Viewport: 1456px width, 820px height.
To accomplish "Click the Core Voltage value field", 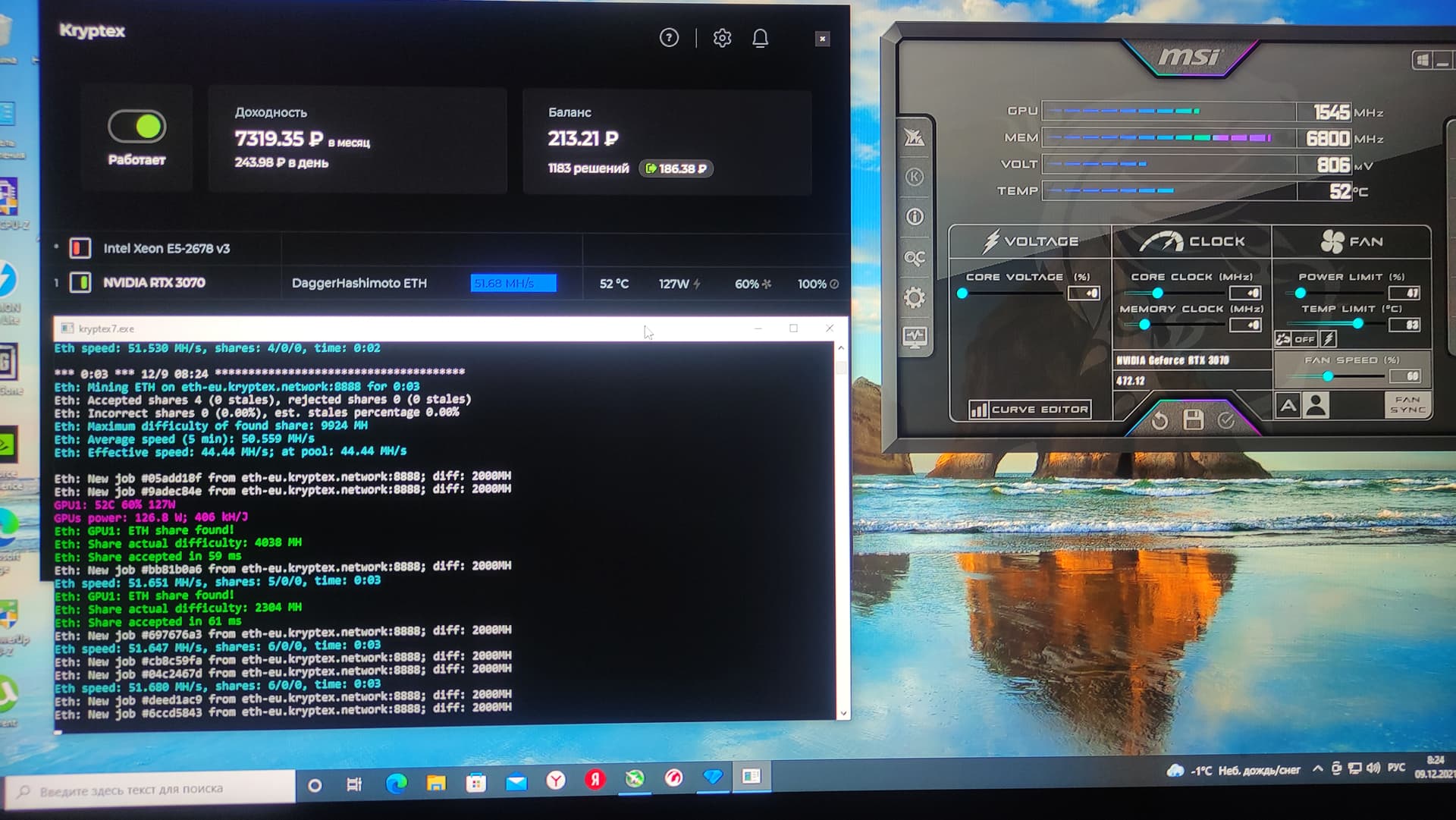I will click(1084, 294).
